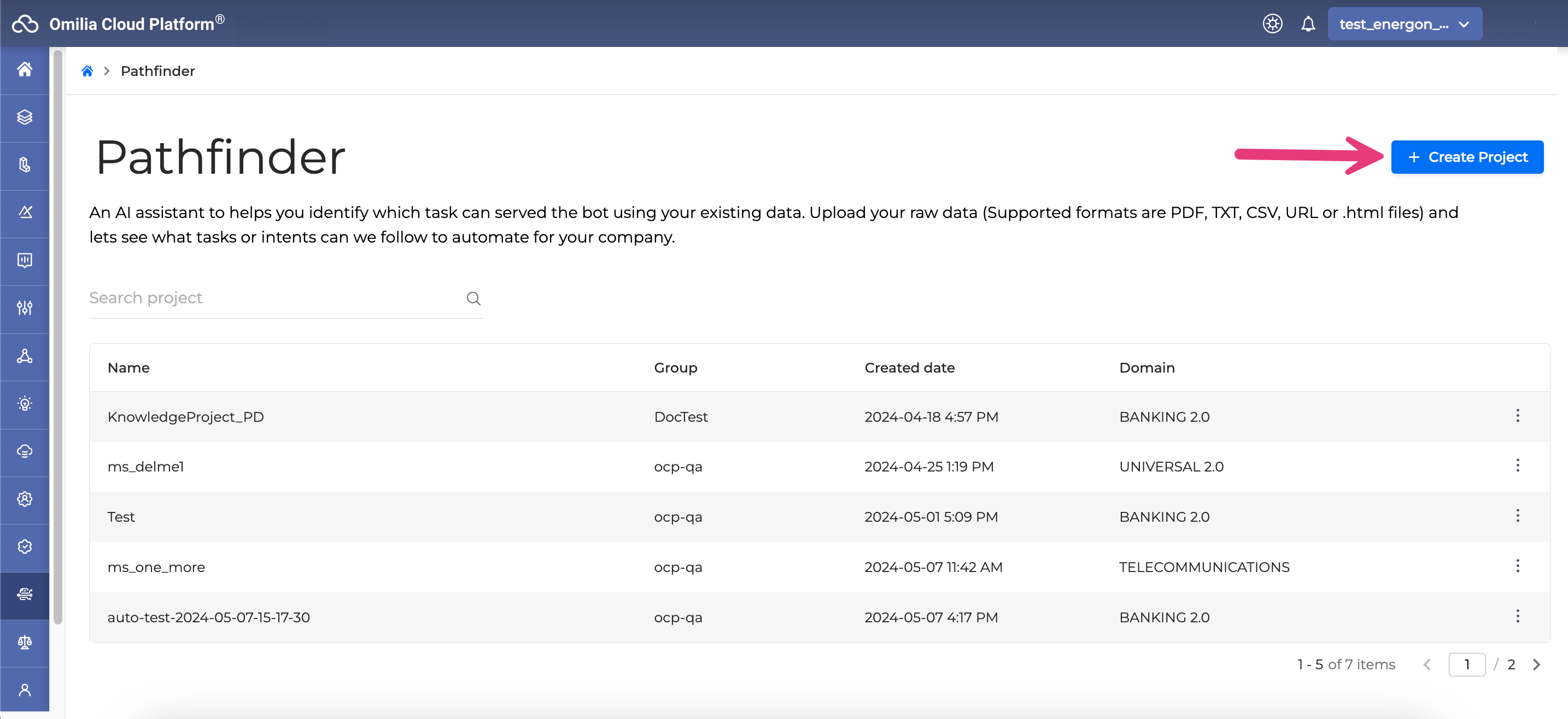The height and width of the screenshot is (719, 1568).
Task: Click the TELECOMMUNICATIONS domain cell
Action: pos(1204,568)
